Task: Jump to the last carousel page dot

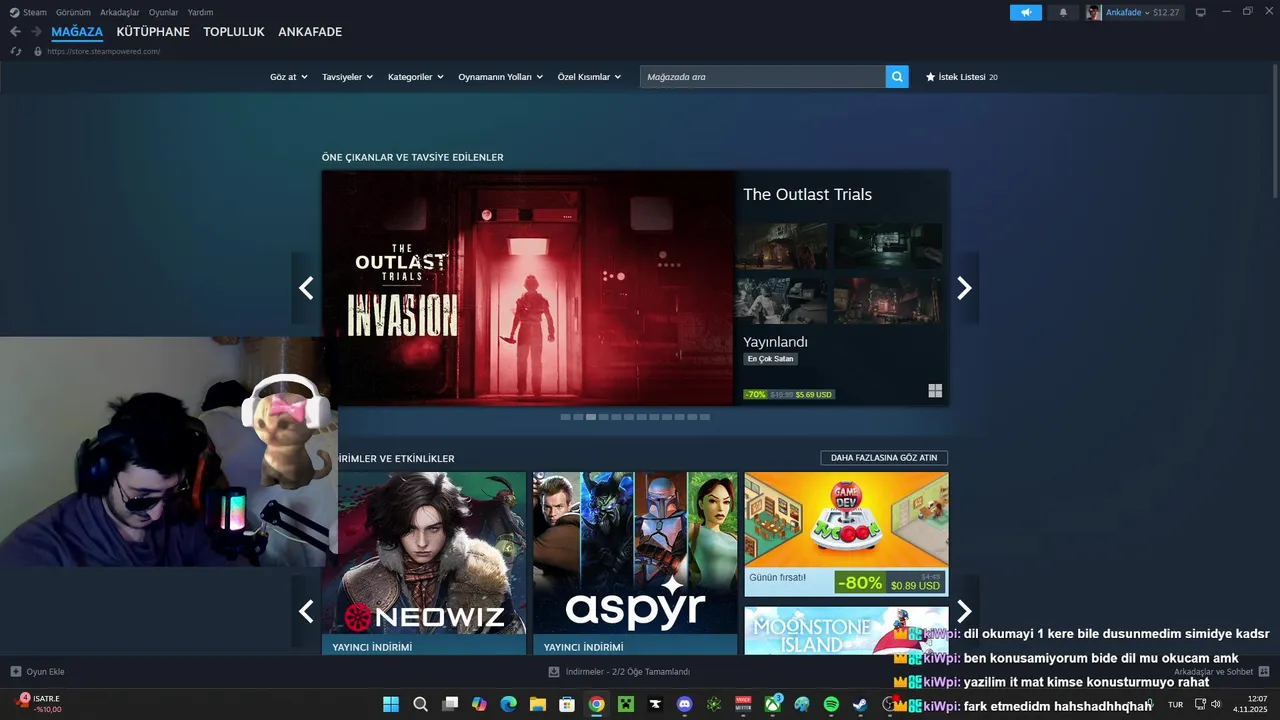Action: coord(705,417)
